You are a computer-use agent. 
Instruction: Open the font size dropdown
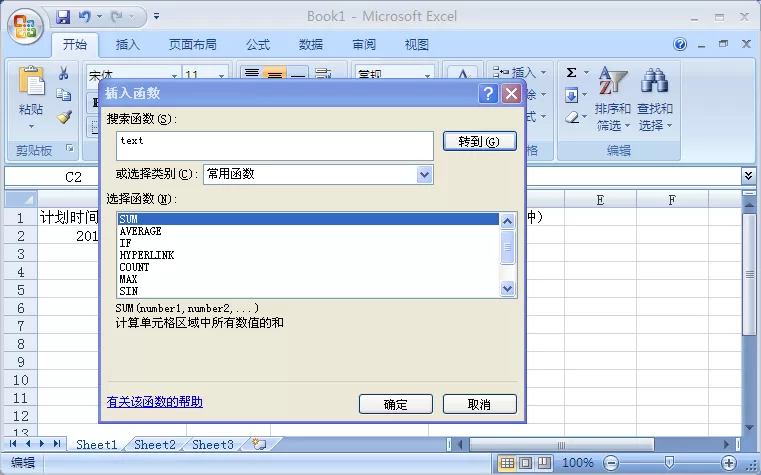221,75
